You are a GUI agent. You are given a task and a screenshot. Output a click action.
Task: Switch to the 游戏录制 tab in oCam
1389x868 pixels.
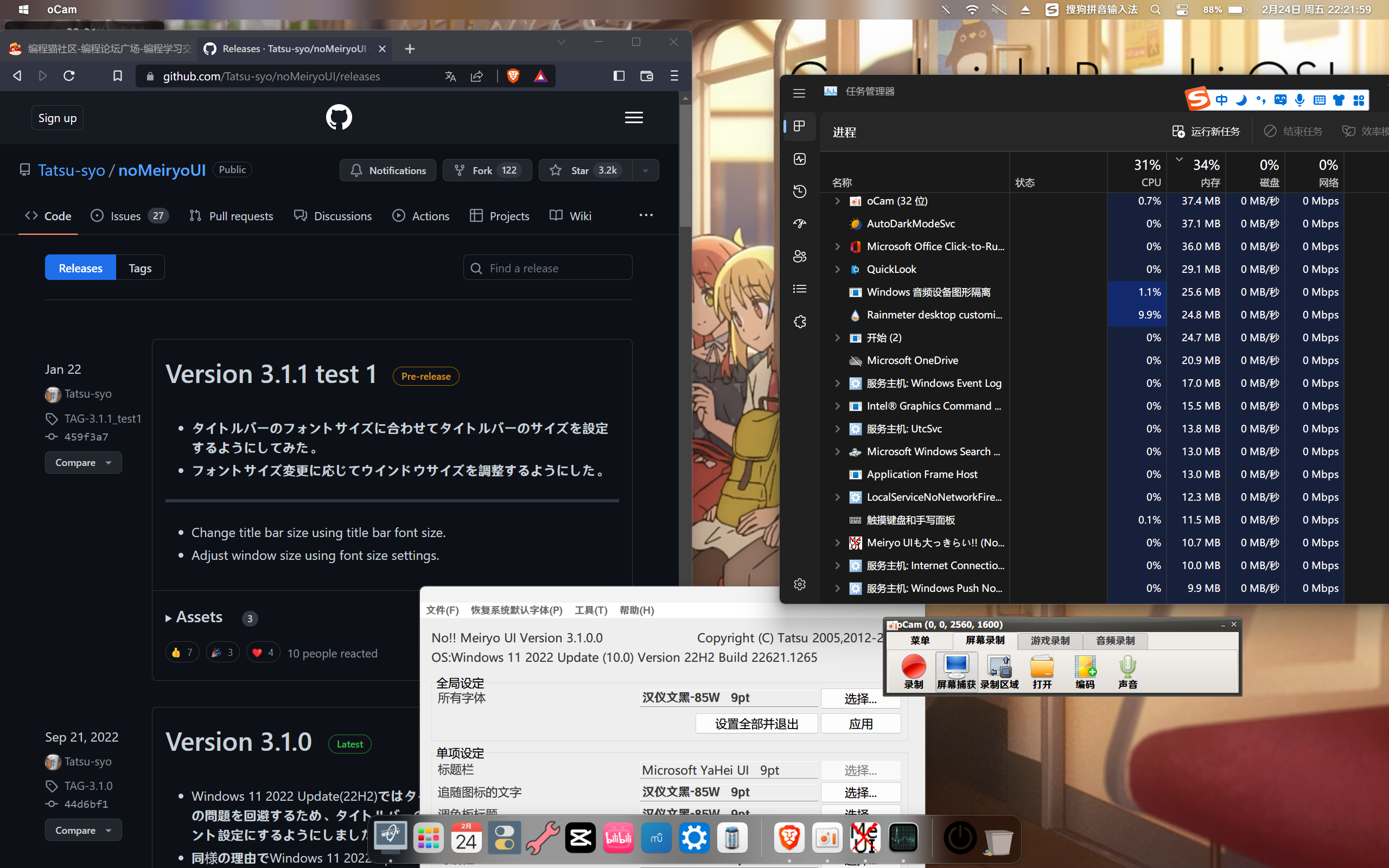click(x=1050, y=640)
